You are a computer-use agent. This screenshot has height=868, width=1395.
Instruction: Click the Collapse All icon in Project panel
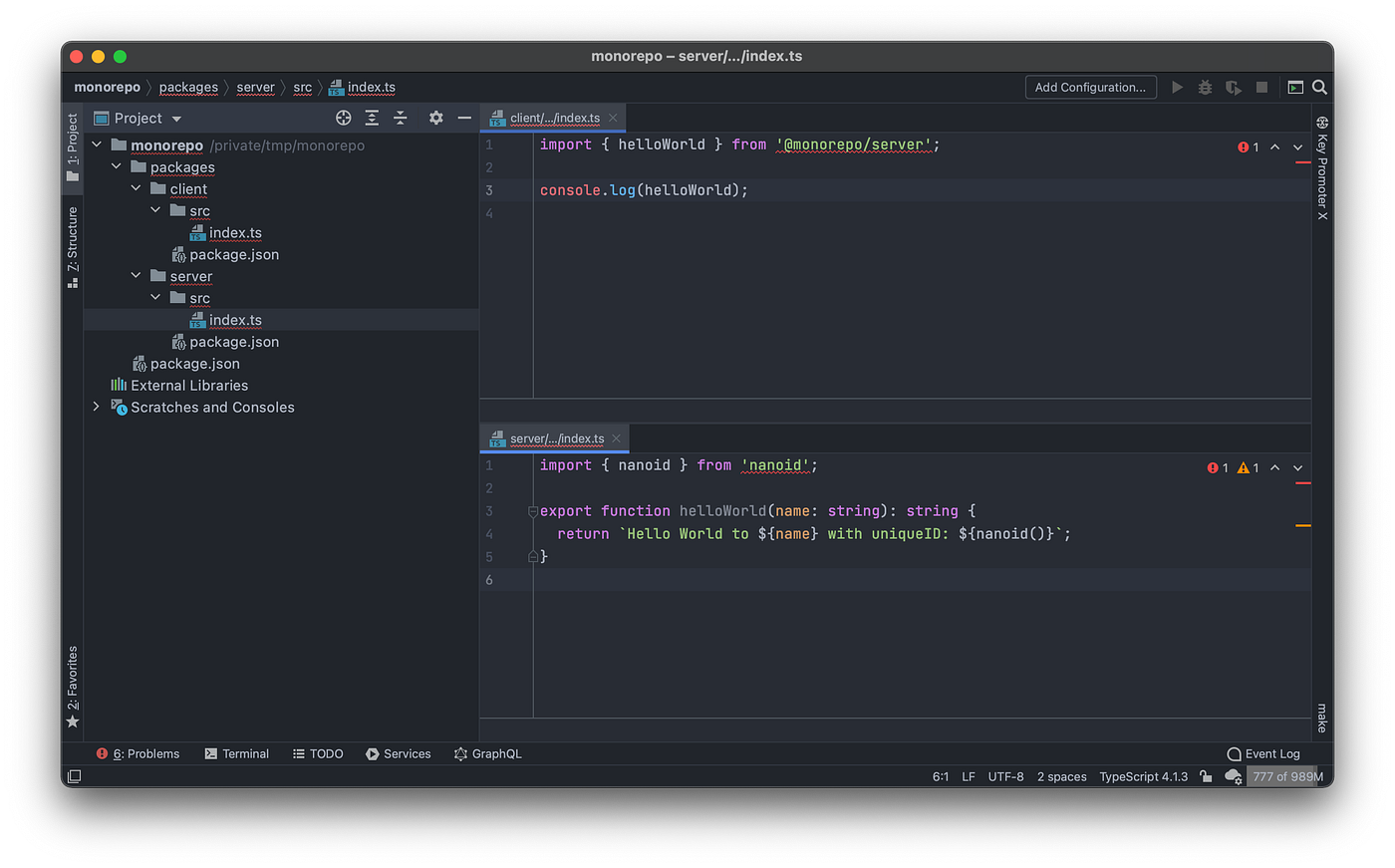click(x=401, y=118)
